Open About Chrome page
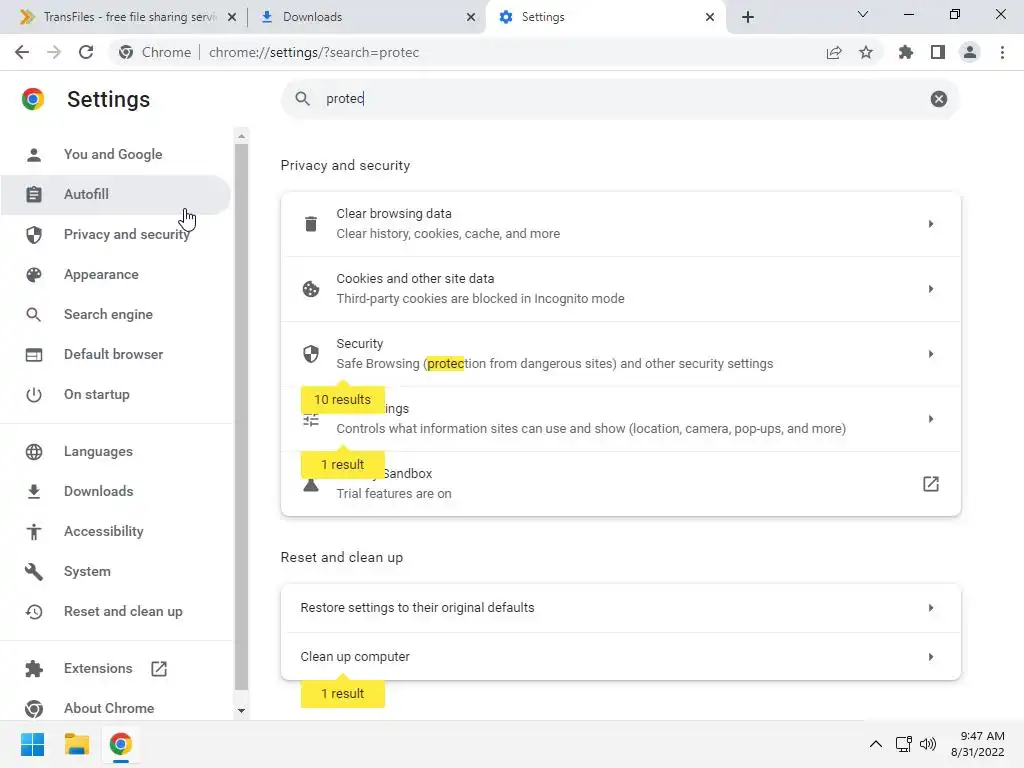This screenshot has height=768, width=1024. [x=115, y=708]
